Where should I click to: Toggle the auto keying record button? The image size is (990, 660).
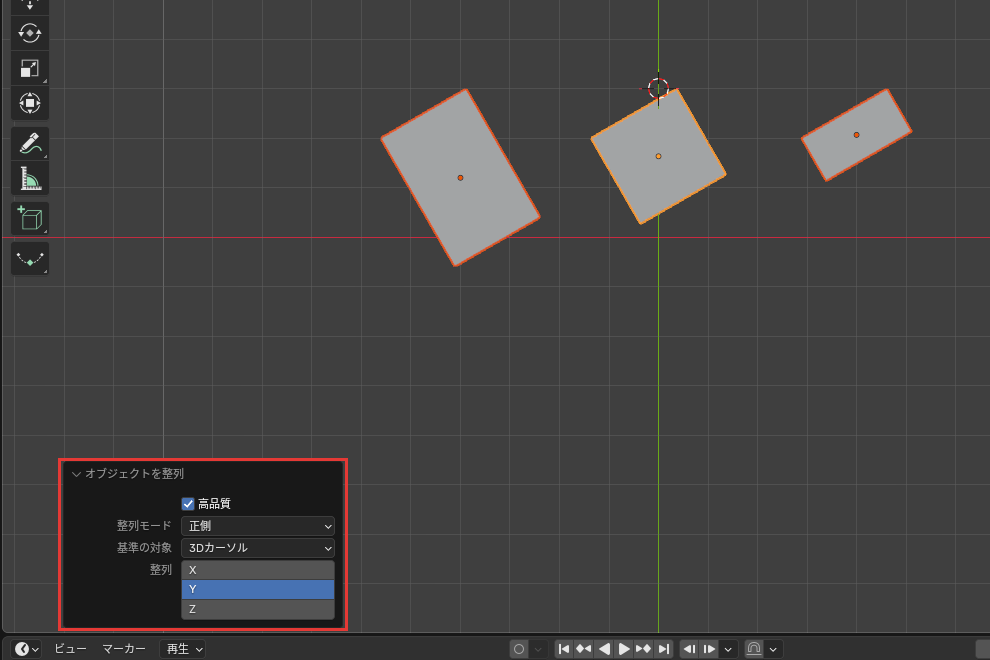(x=519, y=649)
